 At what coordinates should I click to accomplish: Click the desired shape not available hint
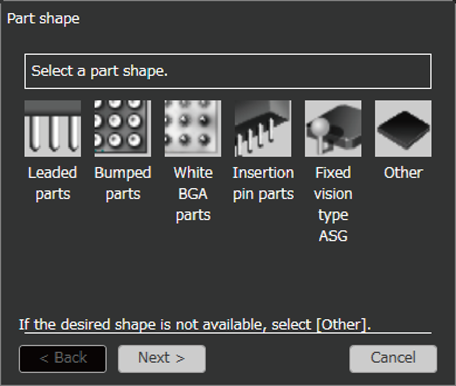(195, 324)
